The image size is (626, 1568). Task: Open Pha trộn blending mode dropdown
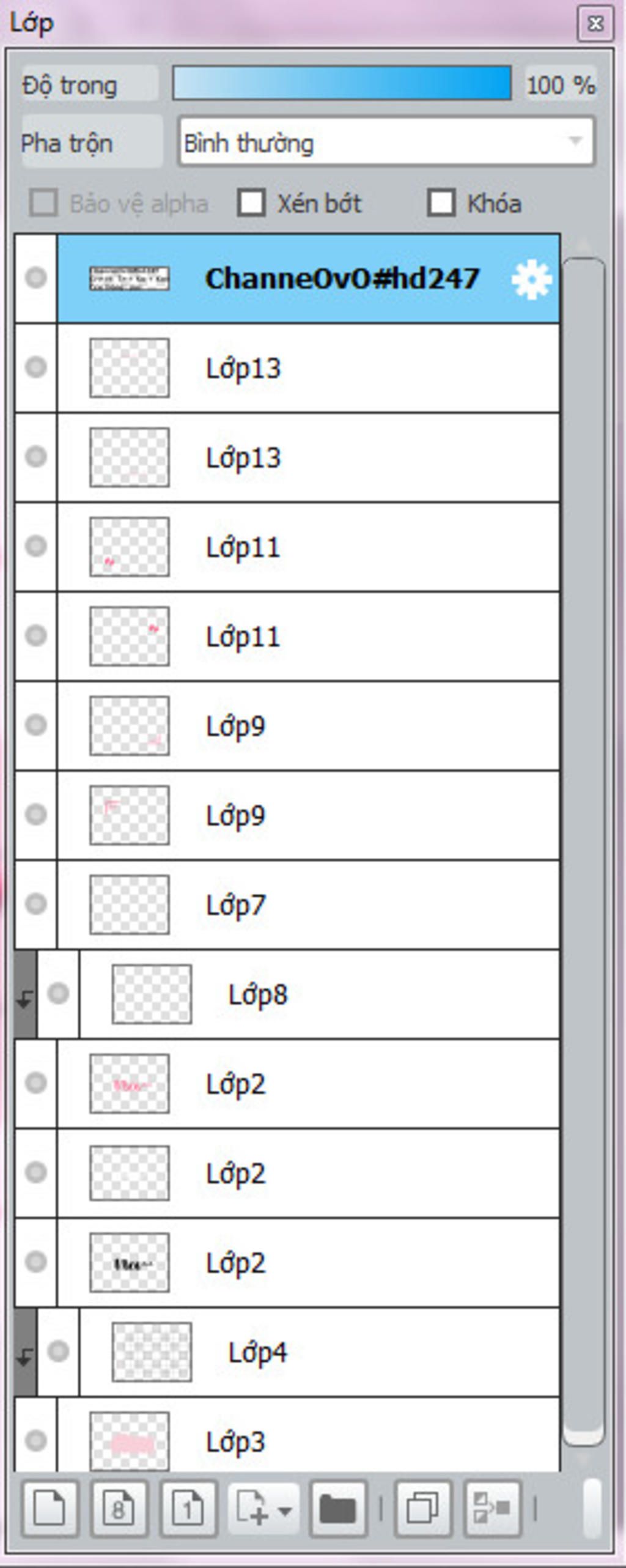click(386, 142)
